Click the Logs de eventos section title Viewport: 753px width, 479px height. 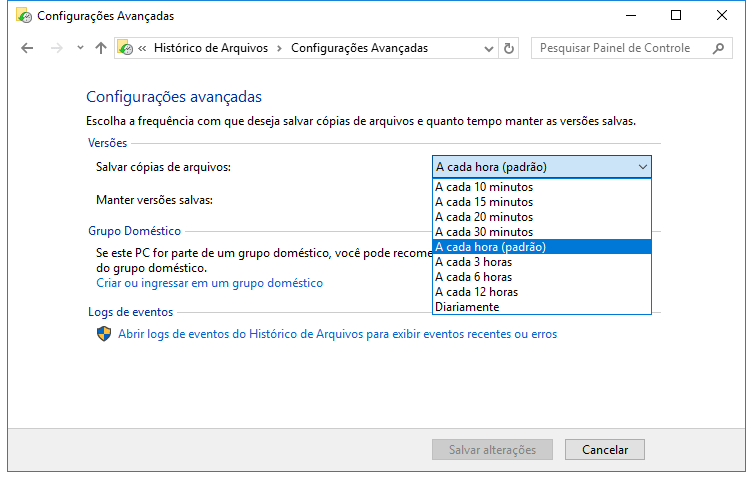(x=130, y=312)
